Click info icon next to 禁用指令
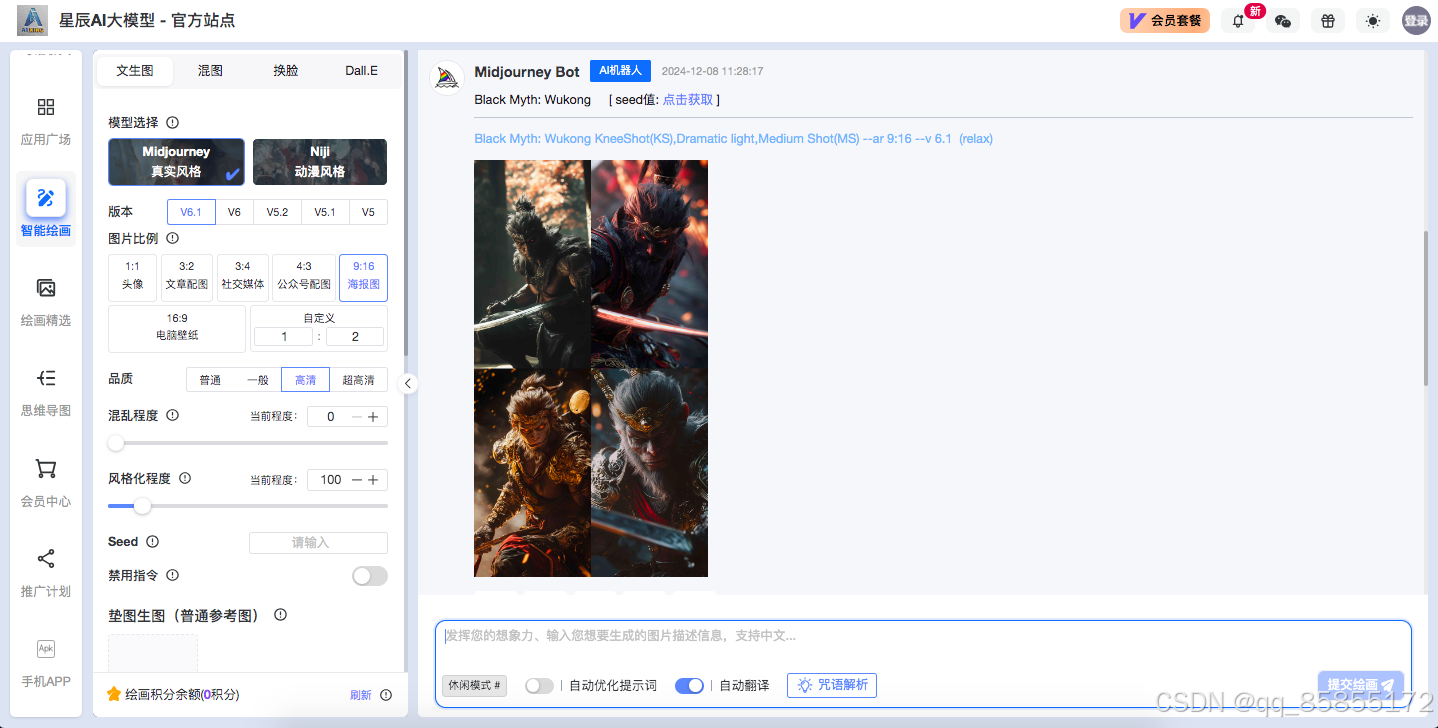The height and width of the screenshot is (728, 1438). [172, 576]
